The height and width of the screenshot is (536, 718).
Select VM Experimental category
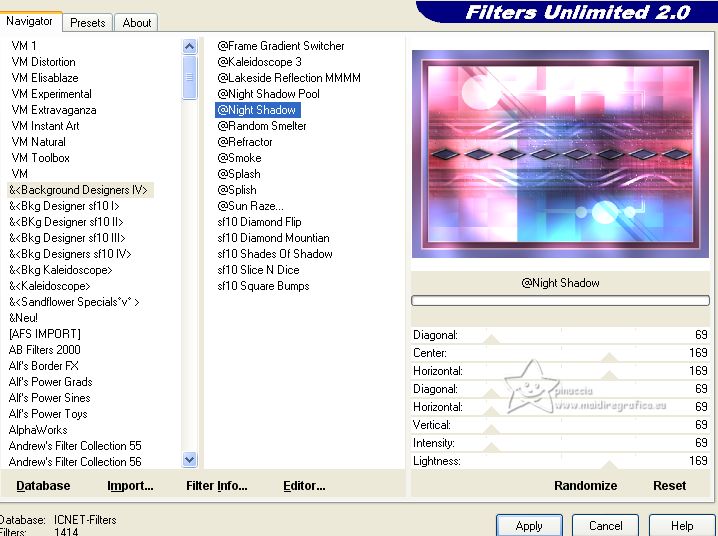(x=51, y=94)
